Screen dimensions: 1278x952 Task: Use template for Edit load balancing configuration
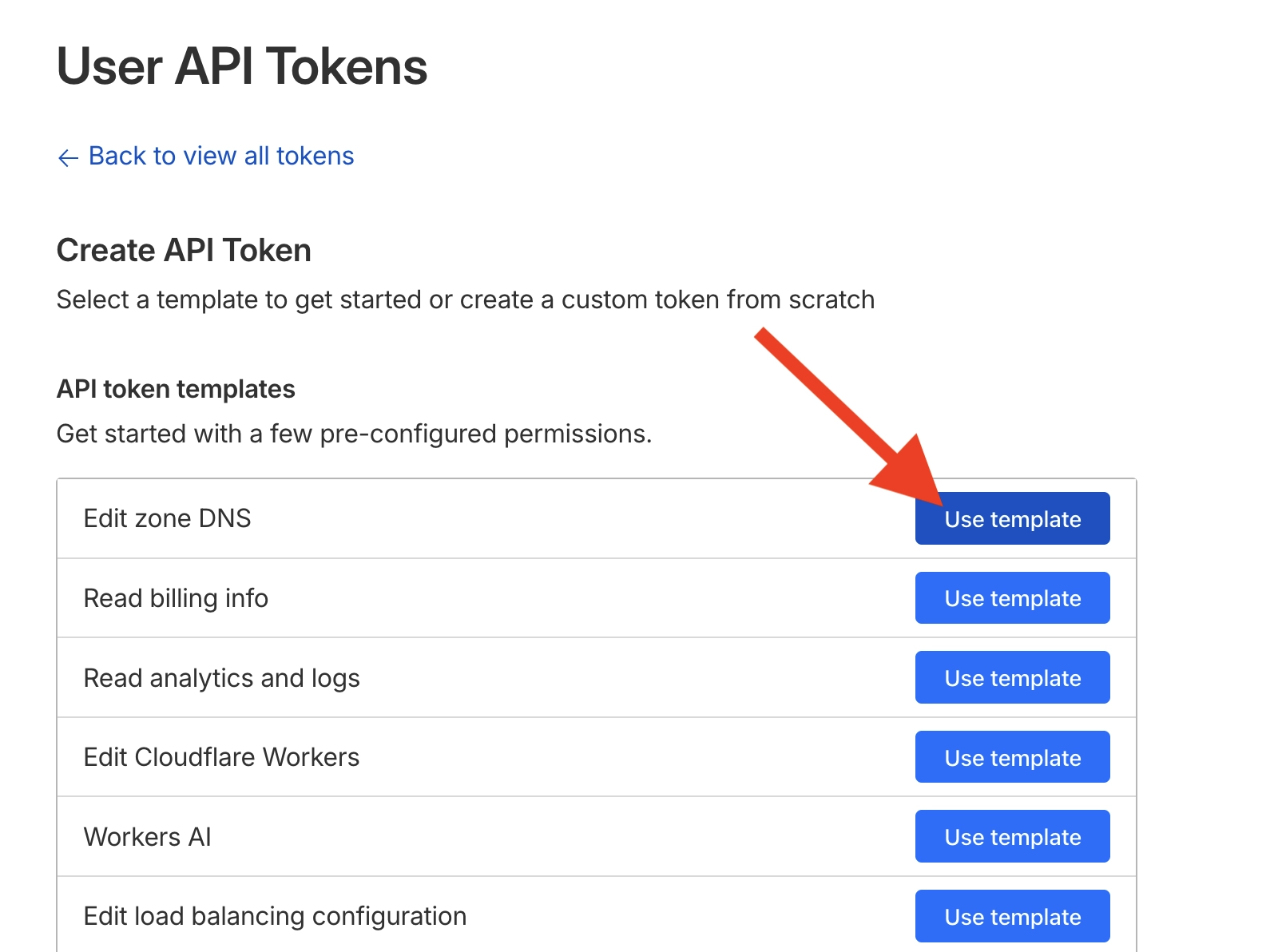[1012, 916]
